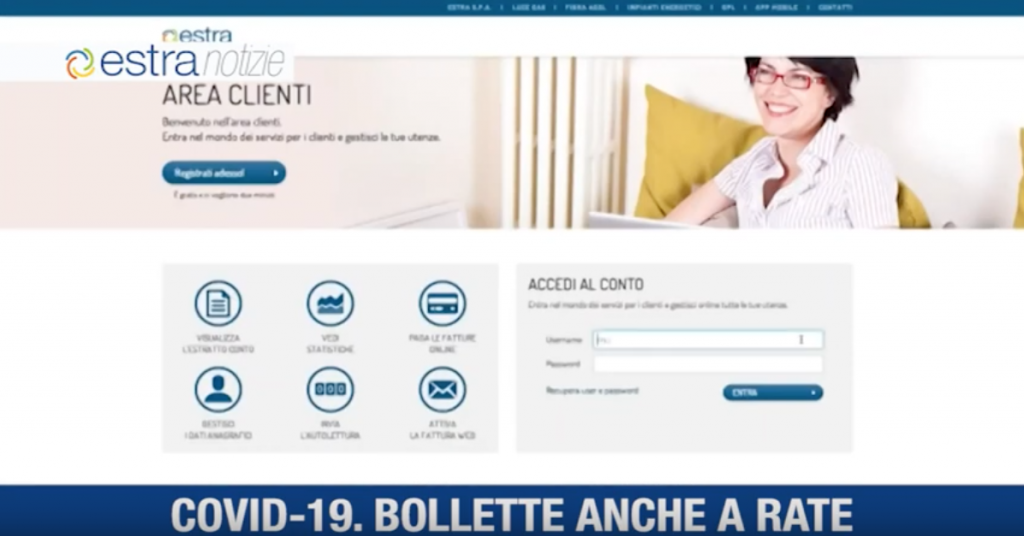The width and height of the screenshot is (1024, 536).
Task: Click the Area Clienti heading
Action: pos(236,95)
